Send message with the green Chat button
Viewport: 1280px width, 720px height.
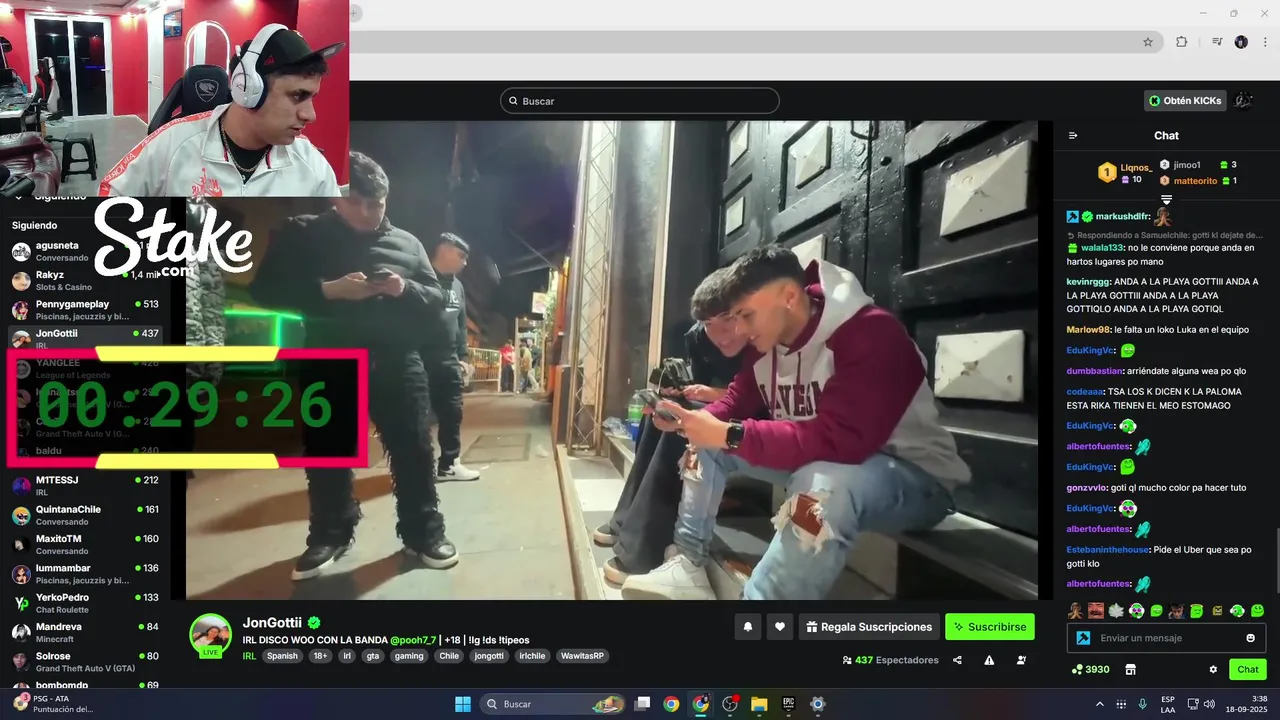1248,670
